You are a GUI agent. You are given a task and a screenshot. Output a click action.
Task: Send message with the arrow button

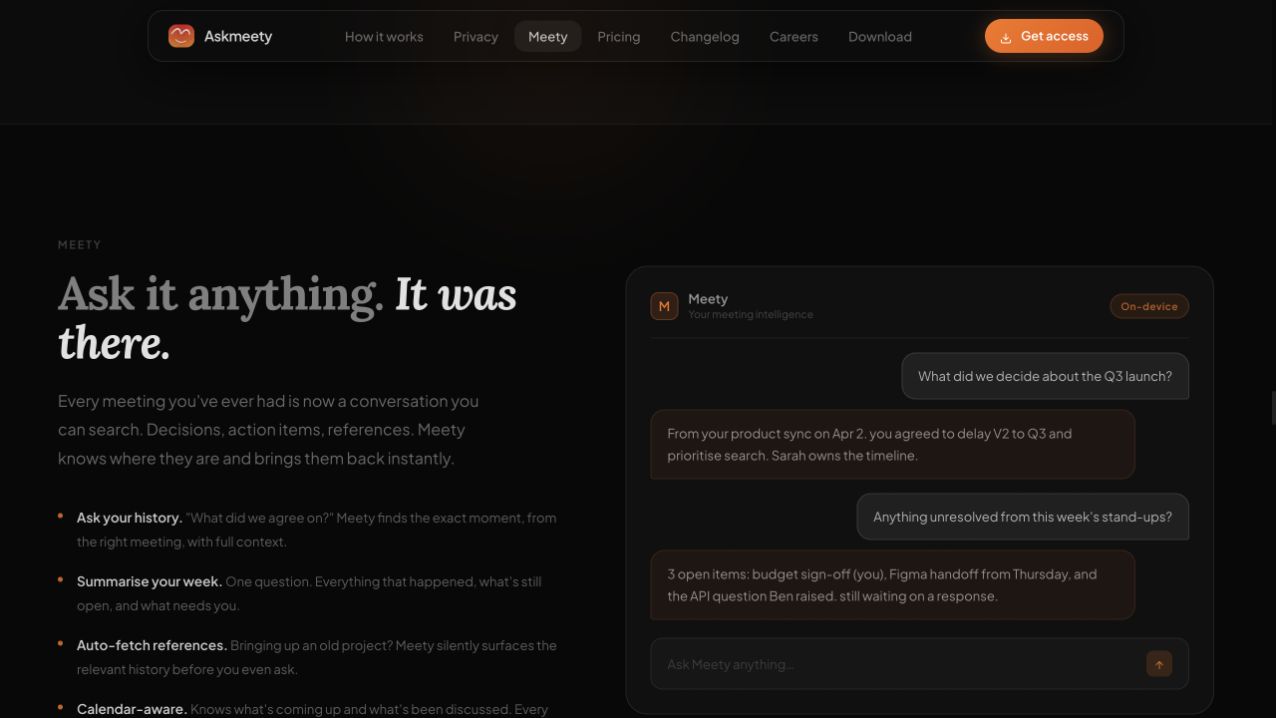[x=1159, y=664]
